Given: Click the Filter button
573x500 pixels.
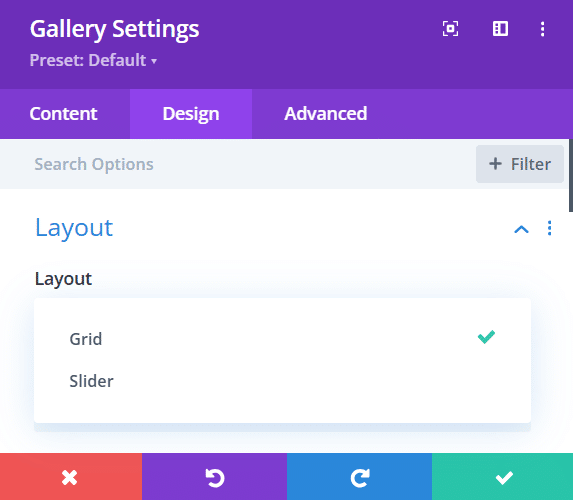Looking at the screenshot, I should click(520, 164).
